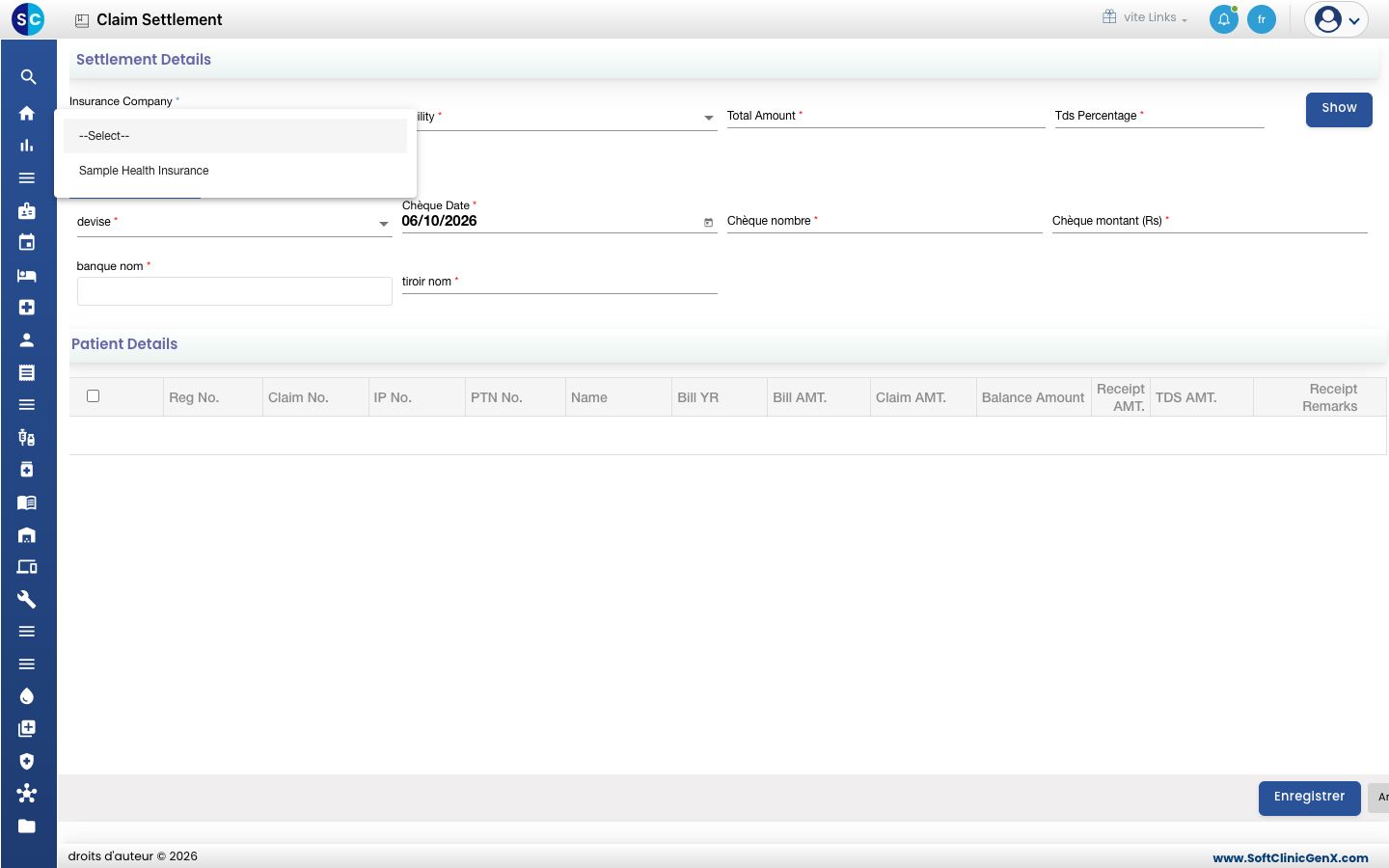1389x868 pixels.
Task: Click into the Chèque montant (Rs) field
Action: [1210, 222]
